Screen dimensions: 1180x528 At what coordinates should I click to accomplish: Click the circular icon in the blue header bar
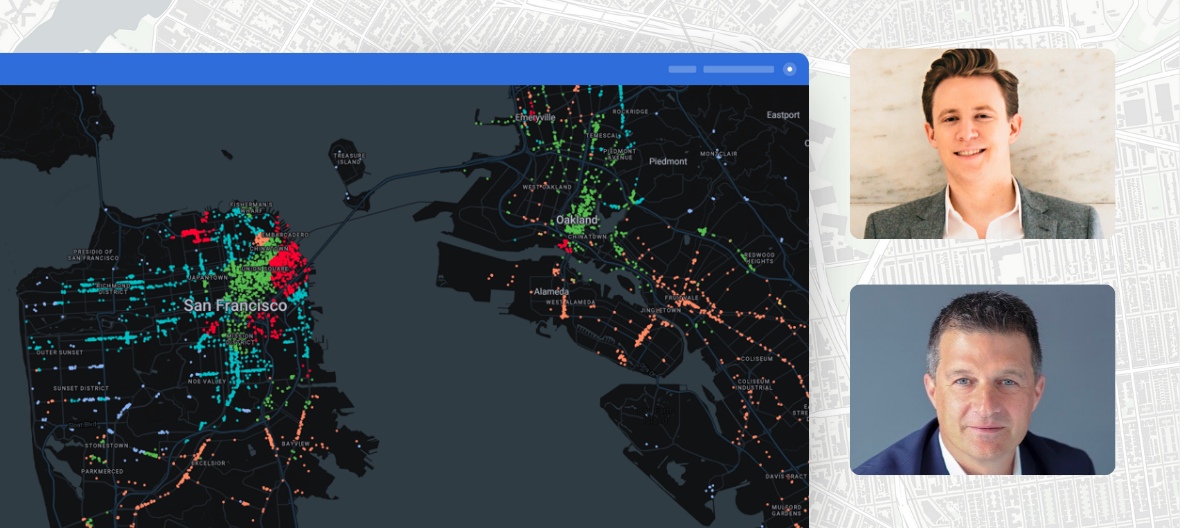(x=789, y=69)
